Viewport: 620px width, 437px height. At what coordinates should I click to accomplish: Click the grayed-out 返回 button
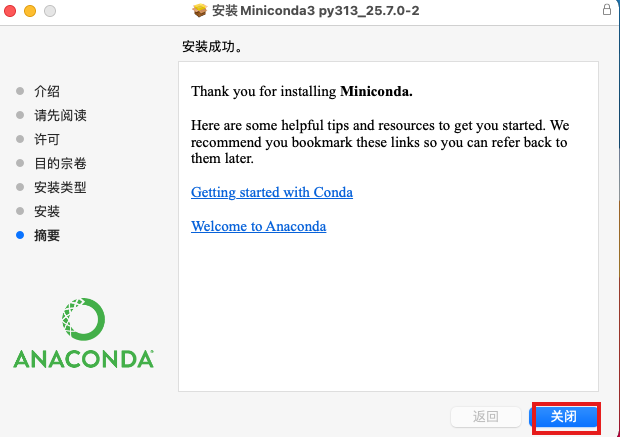tap(486, 416)
